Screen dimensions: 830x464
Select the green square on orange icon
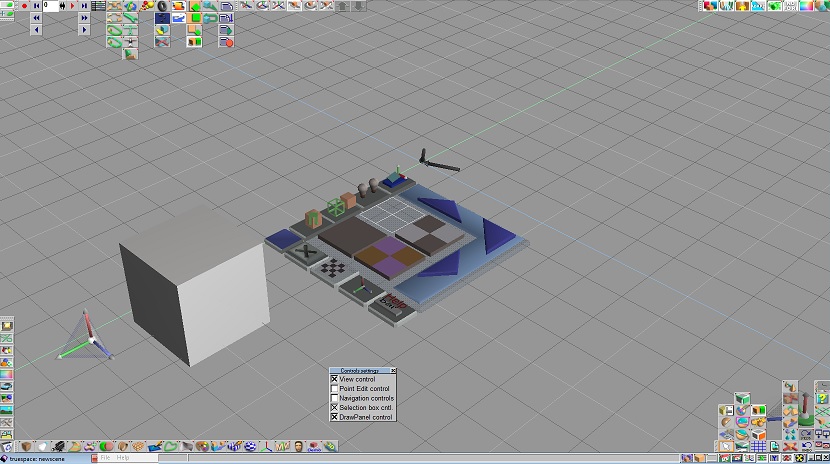click(x=194, y=17)
